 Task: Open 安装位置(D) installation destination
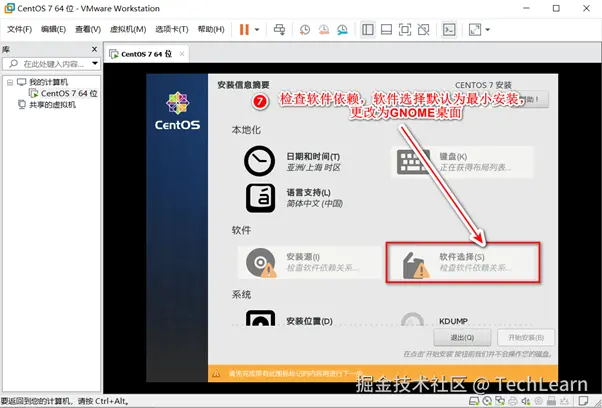coord(289,319)
